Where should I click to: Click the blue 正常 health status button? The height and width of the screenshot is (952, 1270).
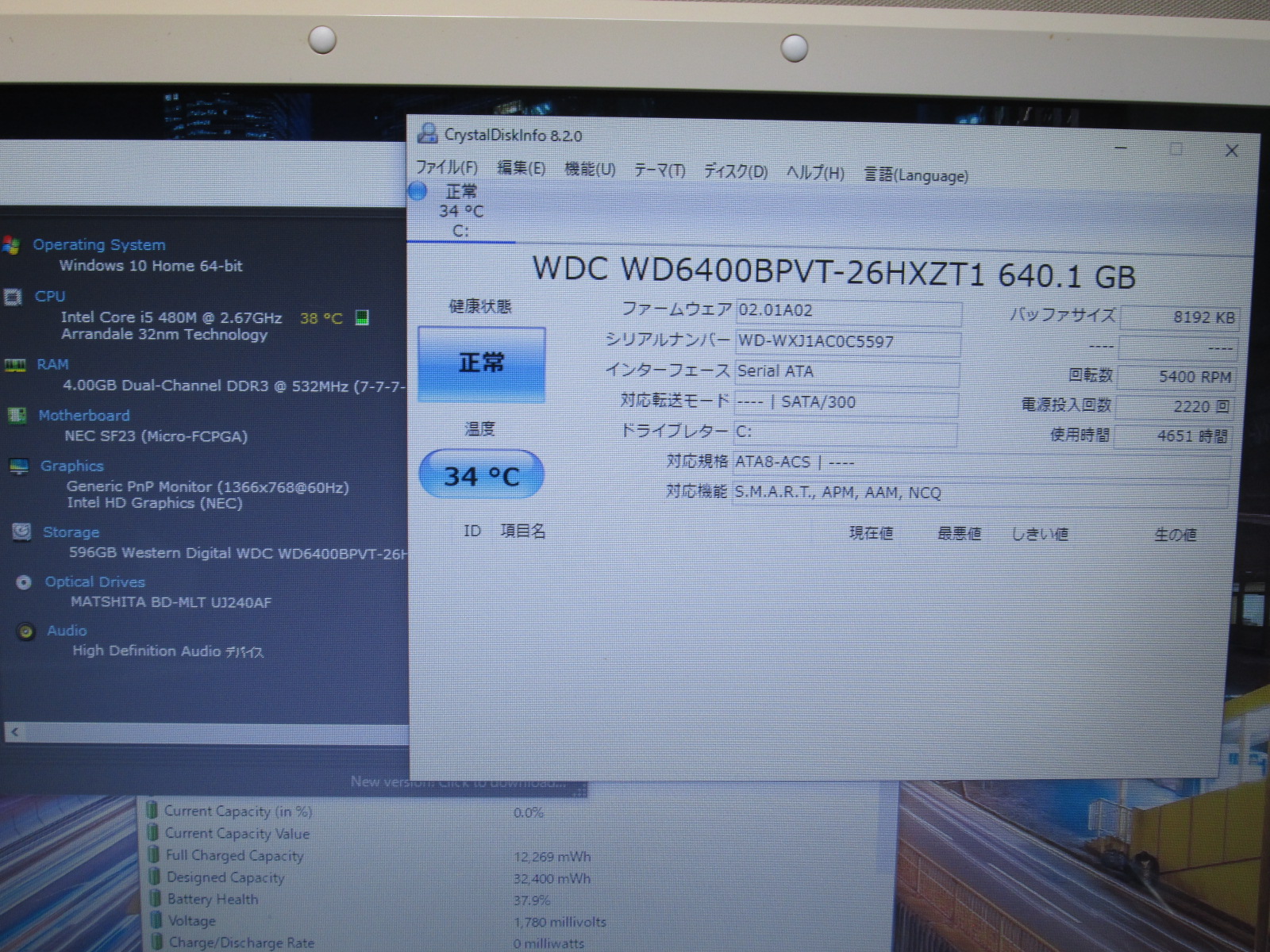482,364
